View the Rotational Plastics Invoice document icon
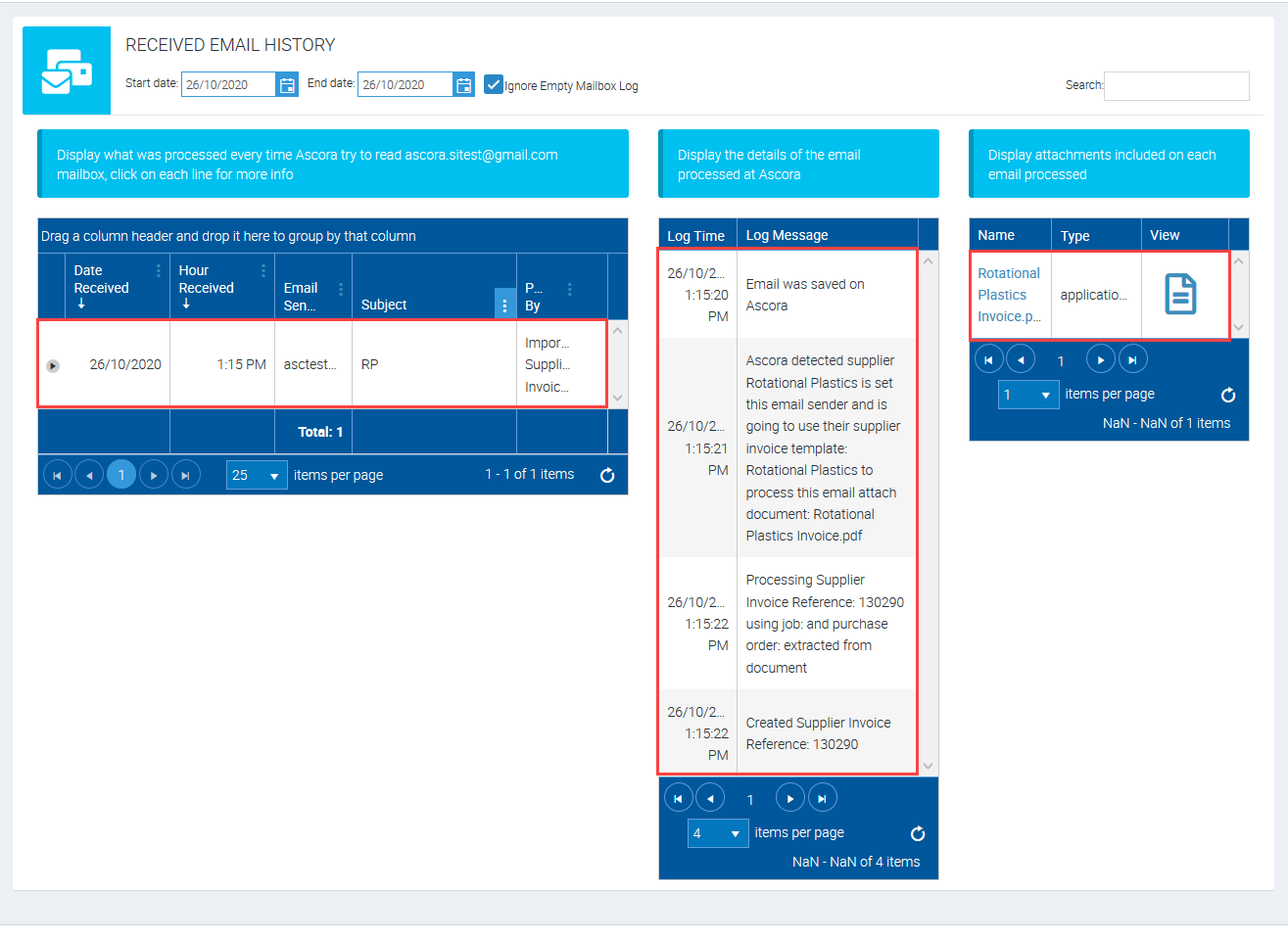1288x941 pixels. [1180, 295]
